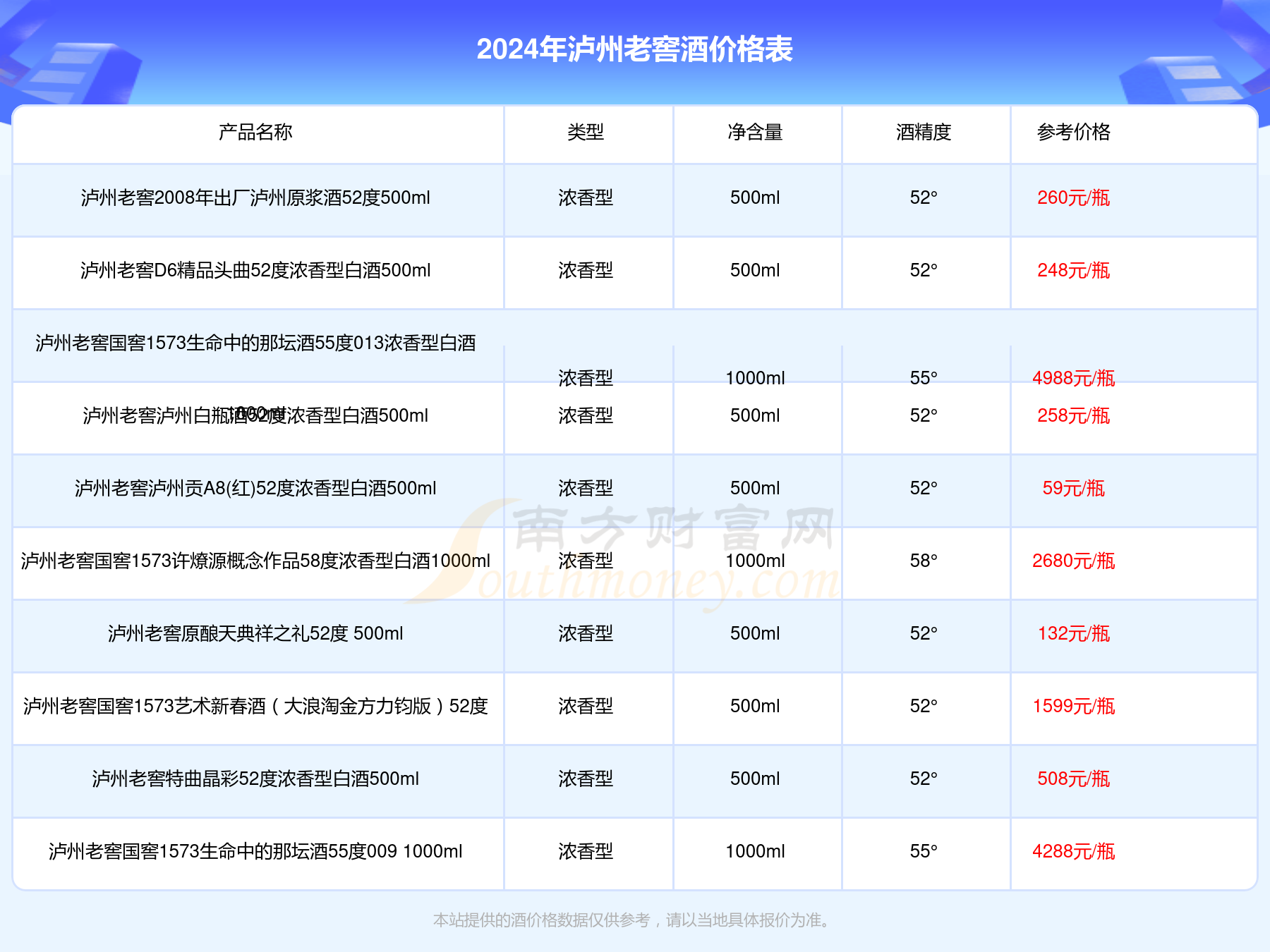This screenshot has width=1270, height=952.
Task: Click 55° in the 4288元/瓶 row
Action: [x=924, y=851]
